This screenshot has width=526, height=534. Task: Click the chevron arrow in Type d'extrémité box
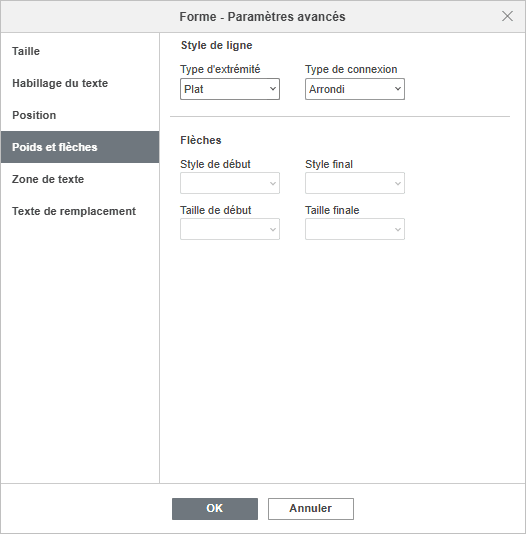273,89
